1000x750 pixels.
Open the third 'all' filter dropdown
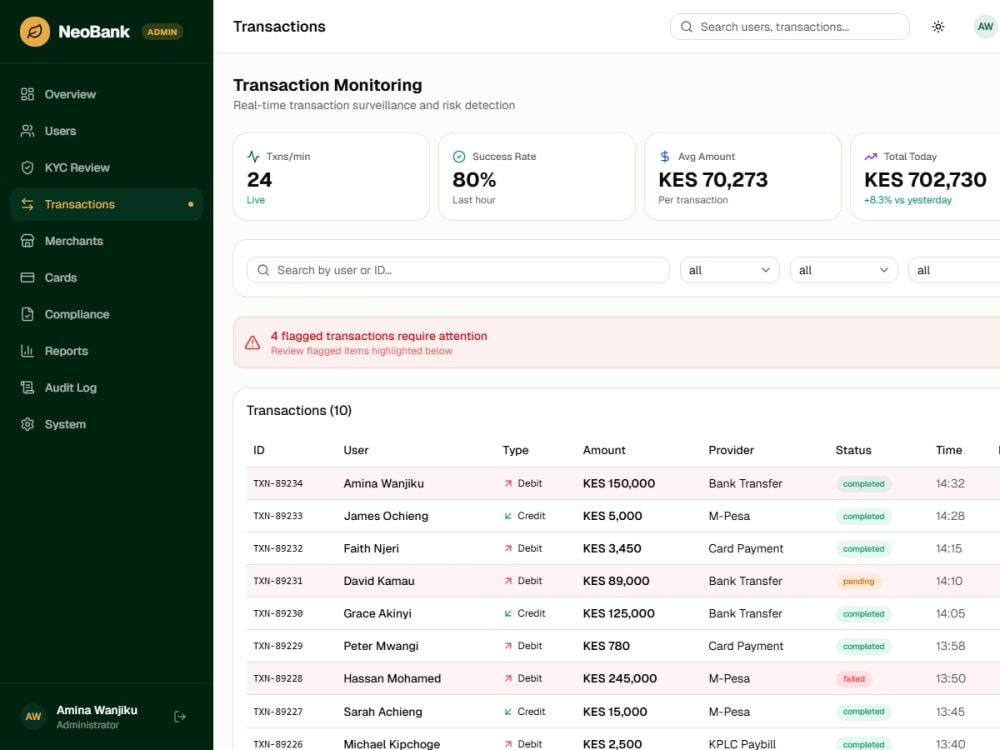[x=954, y=270]
